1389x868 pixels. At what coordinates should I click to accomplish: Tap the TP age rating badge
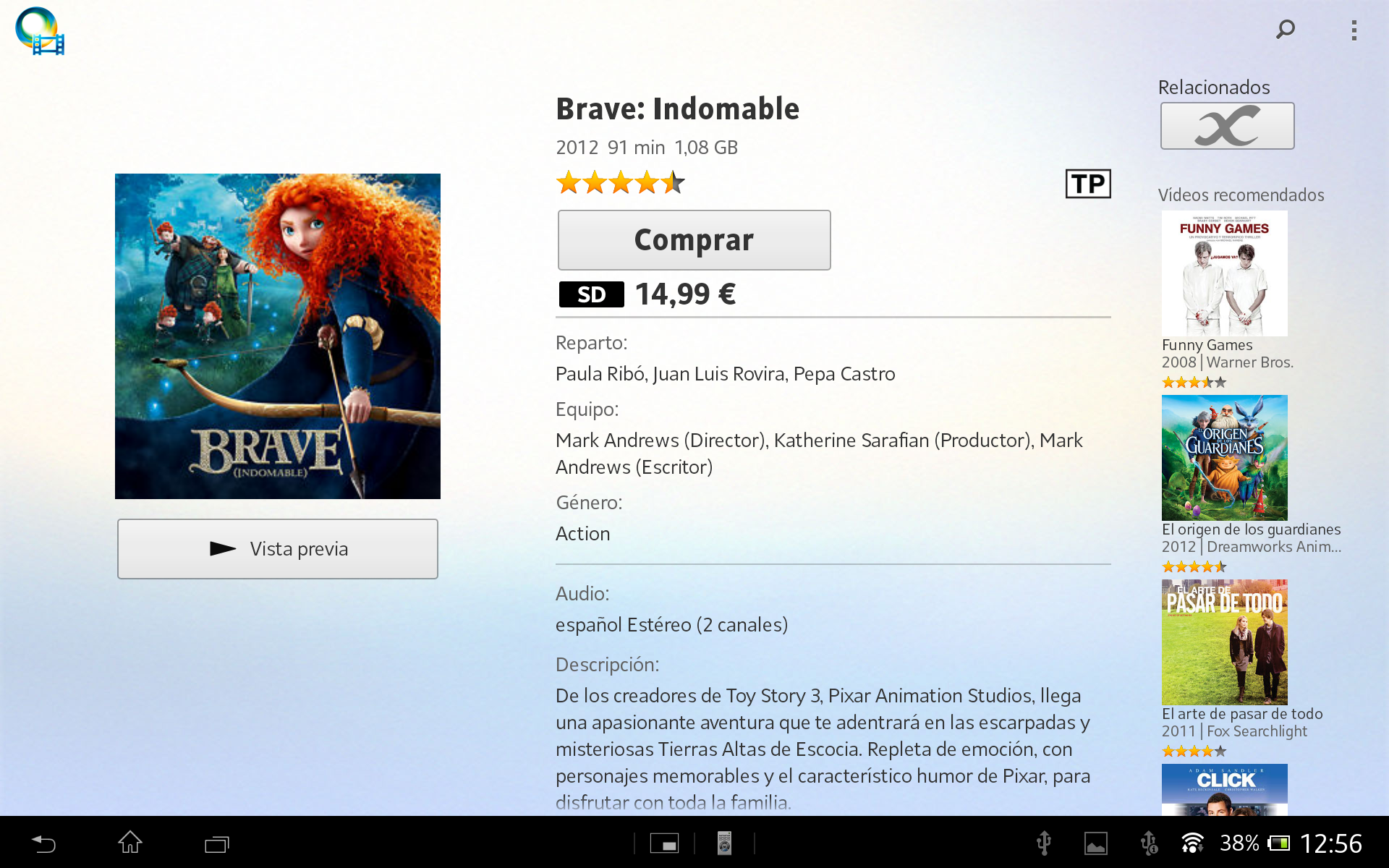[1088, 184]
